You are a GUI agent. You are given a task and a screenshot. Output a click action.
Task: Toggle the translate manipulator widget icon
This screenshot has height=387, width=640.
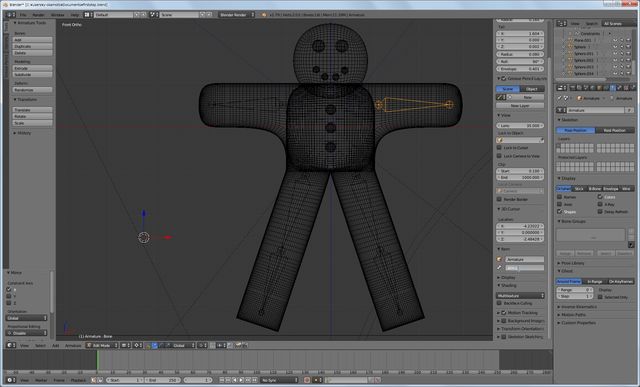pos(155,345)
